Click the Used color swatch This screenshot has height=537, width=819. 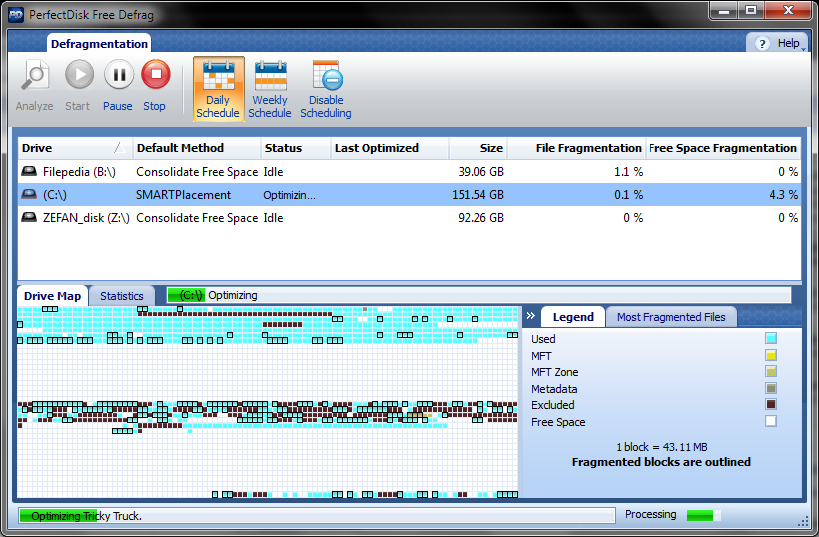click(770, 338)
